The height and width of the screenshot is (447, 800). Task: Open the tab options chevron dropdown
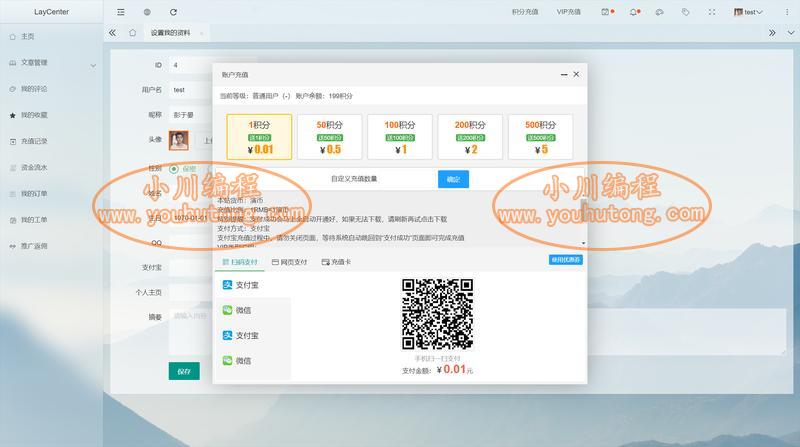coord(791,33)
